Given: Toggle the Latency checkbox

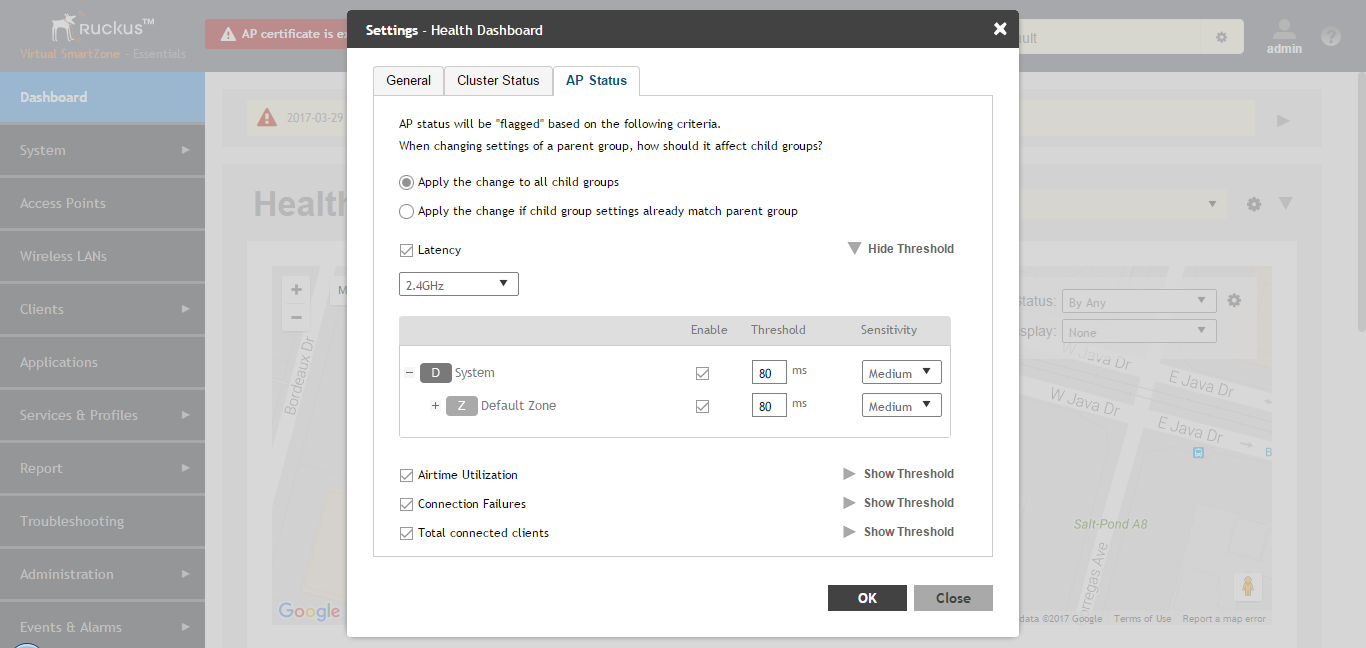Looking at the screenshot, I should click(406, 250).
